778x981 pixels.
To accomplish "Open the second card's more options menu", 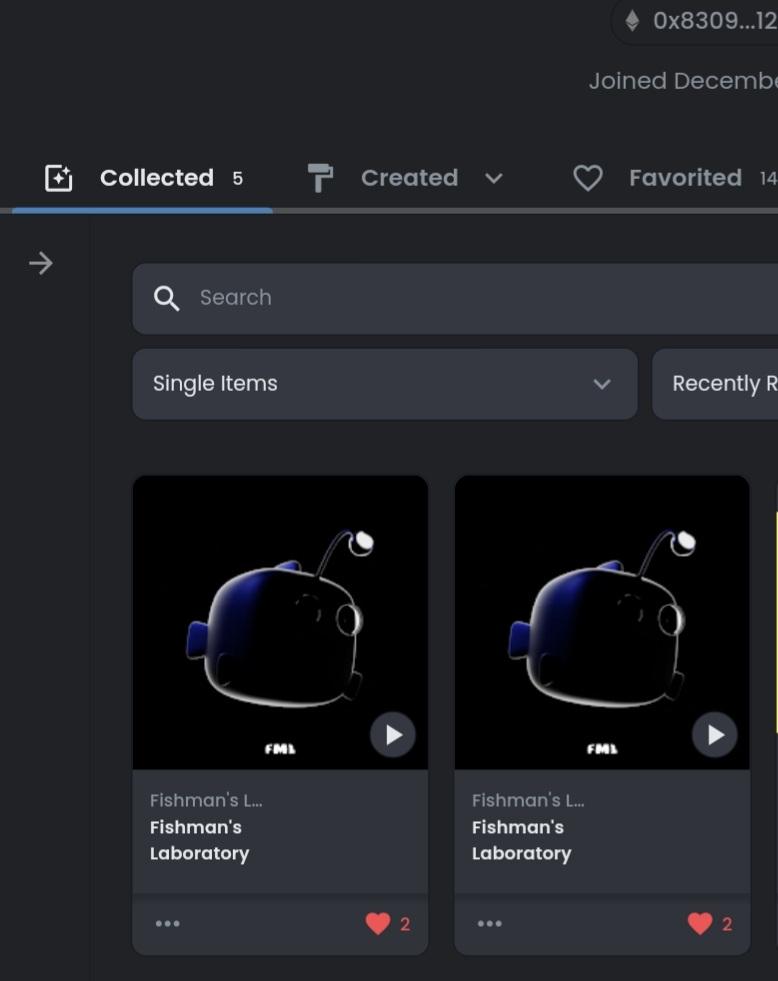I will tap(490, 923).
